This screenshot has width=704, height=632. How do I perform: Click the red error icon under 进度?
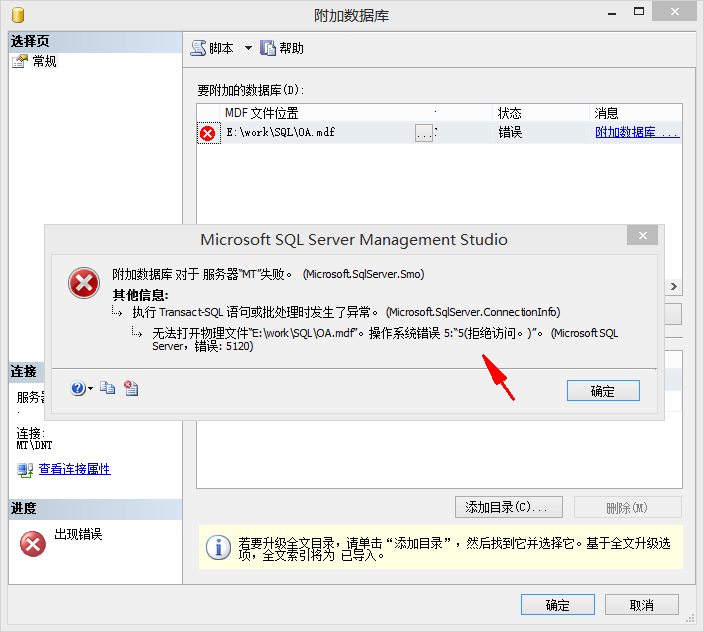coord(33,544)
